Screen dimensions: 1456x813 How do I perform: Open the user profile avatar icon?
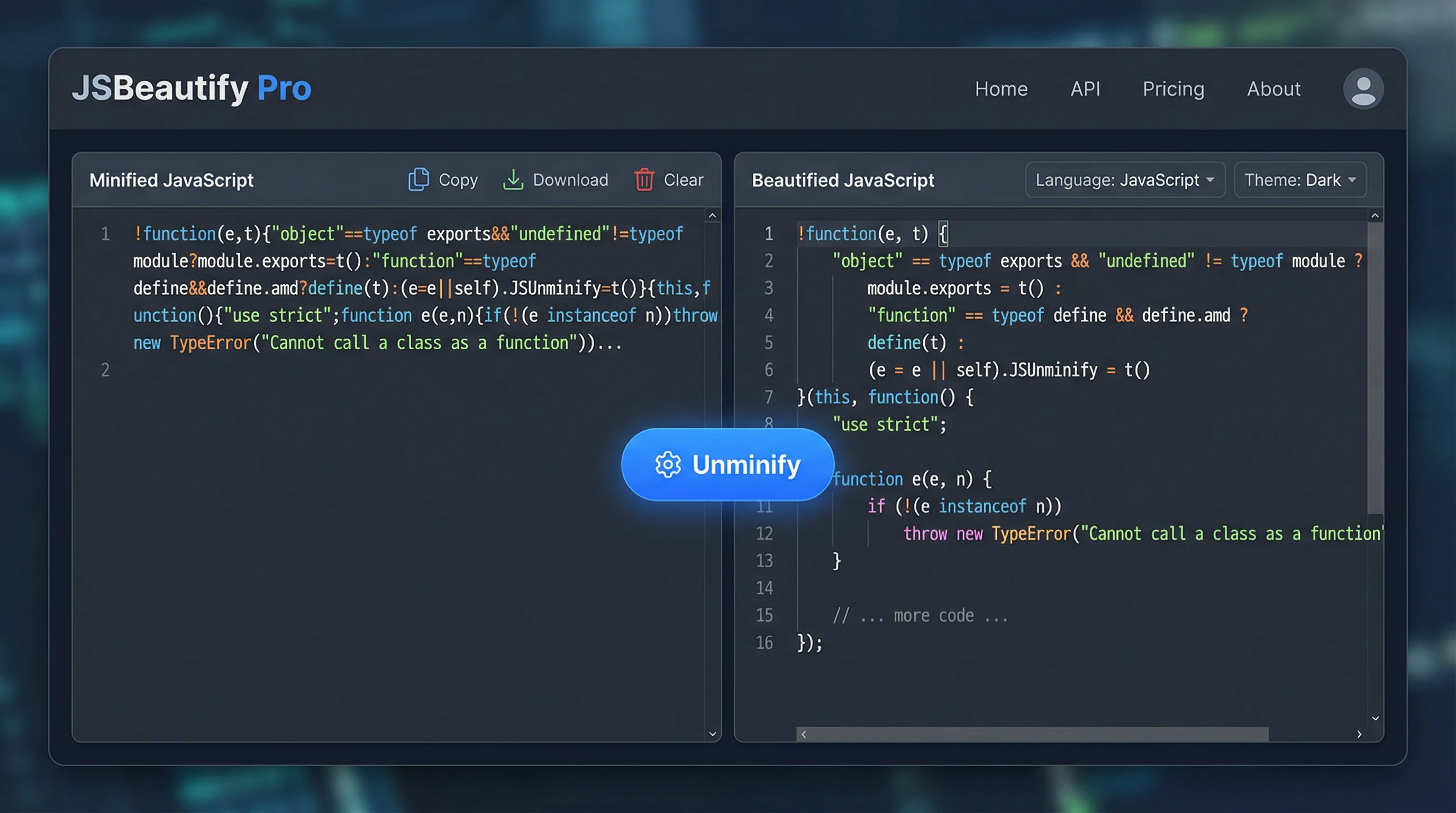(1362, 88)
